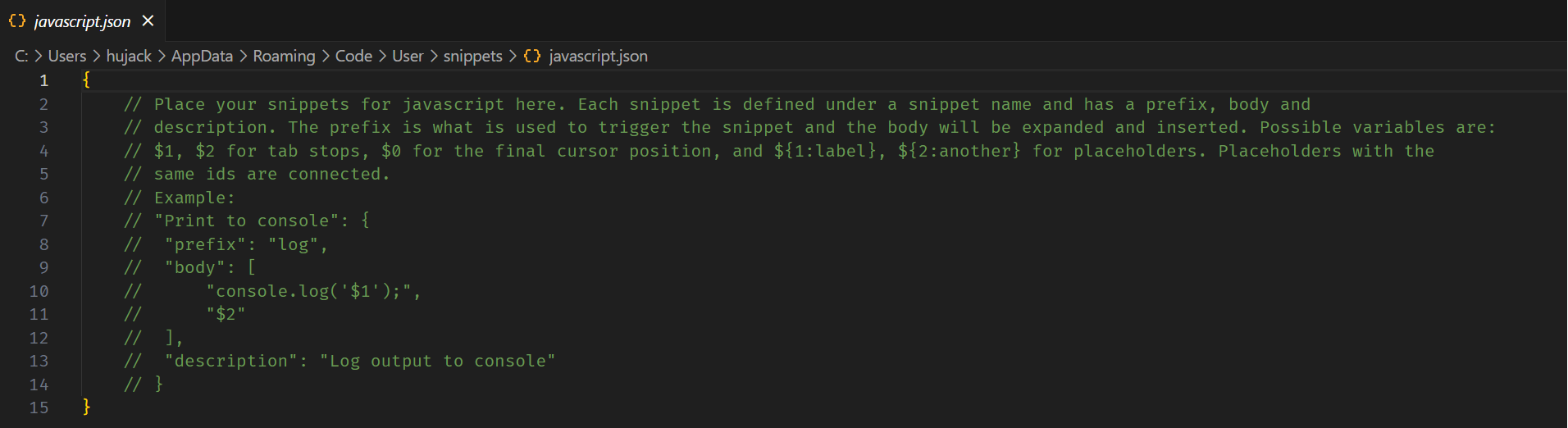Open the "C:" breadcrumb segment
Viewport: 1568px width, 428px height.
click(21, 57)
